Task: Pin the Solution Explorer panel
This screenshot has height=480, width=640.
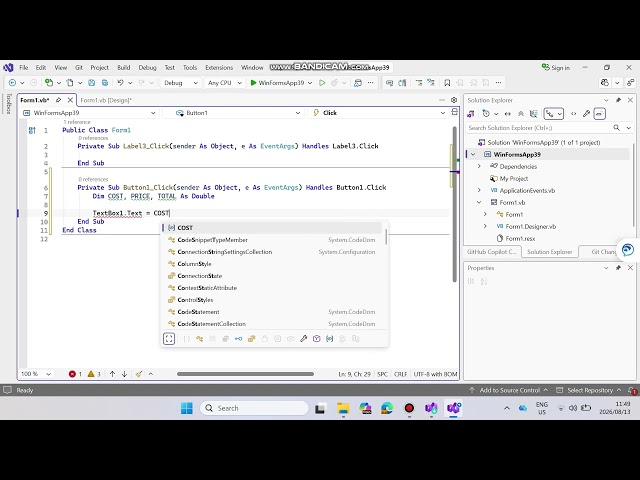Action: 618,100
